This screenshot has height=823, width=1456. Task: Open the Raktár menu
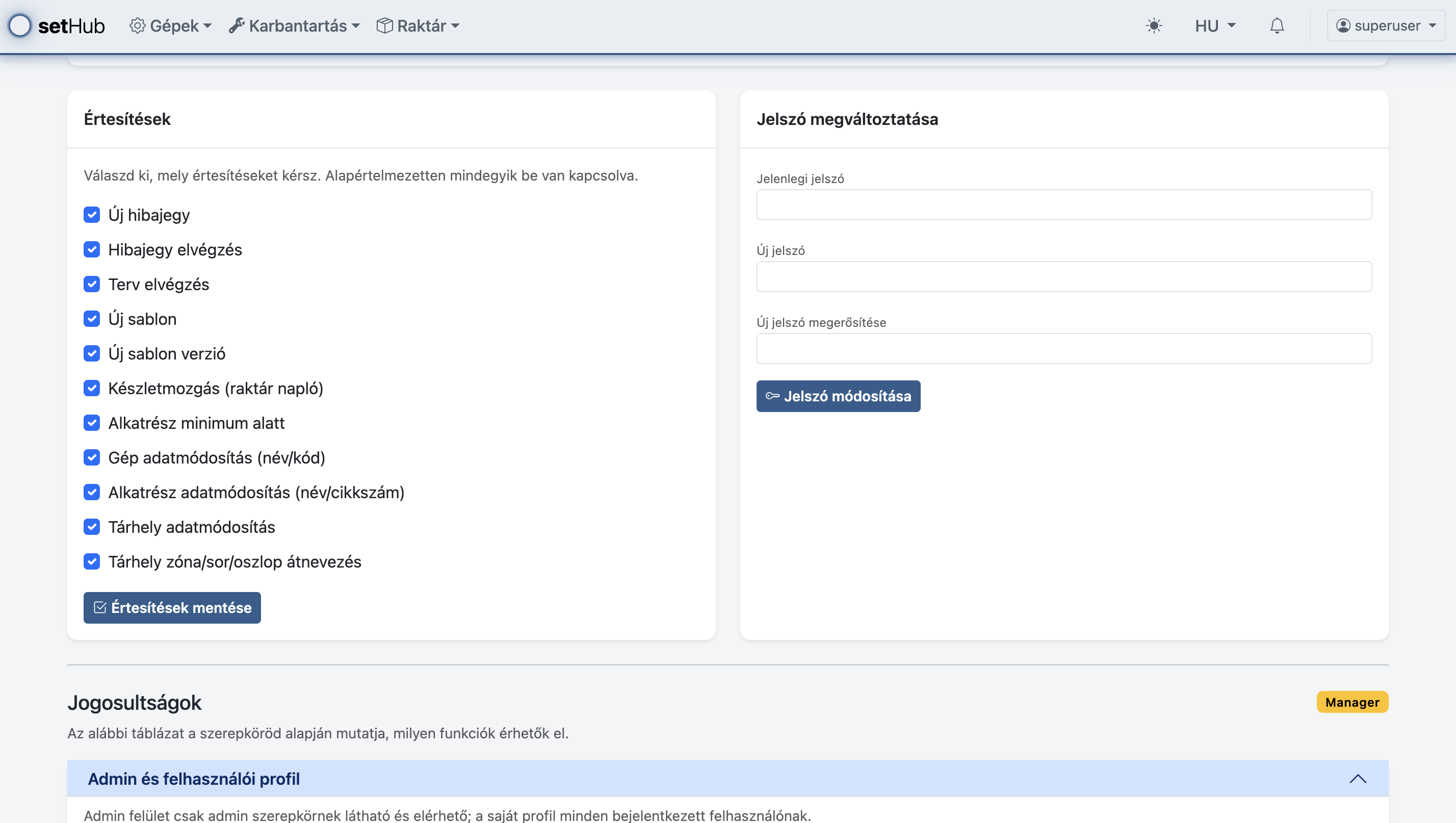(422, 25)
